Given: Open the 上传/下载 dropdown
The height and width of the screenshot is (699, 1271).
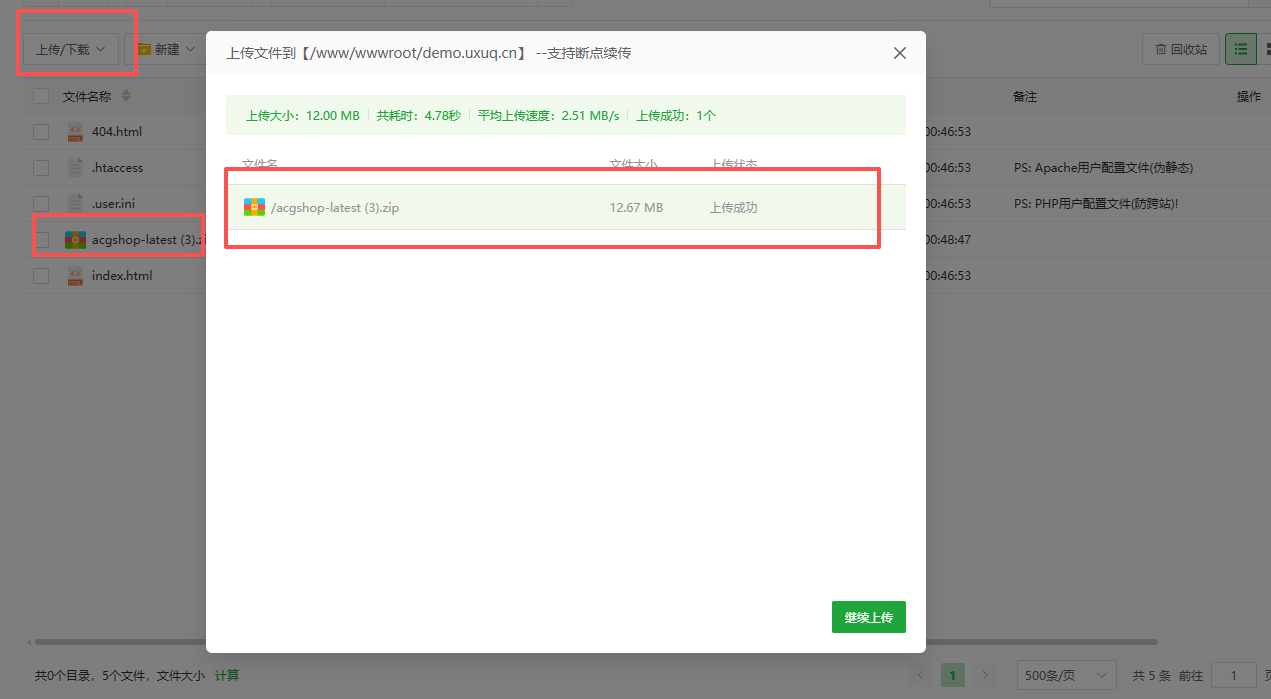Looking at the screenshot, I should tap(70, 49).
